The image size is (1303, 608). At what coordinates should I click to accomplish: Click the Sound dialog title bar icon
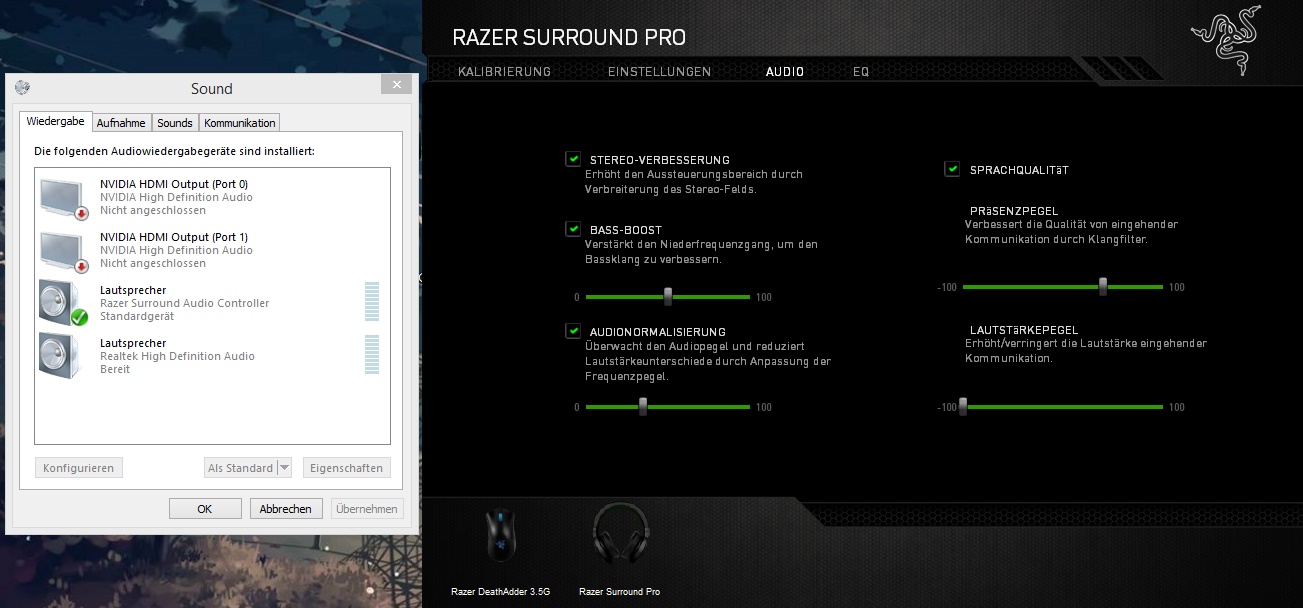23,88
